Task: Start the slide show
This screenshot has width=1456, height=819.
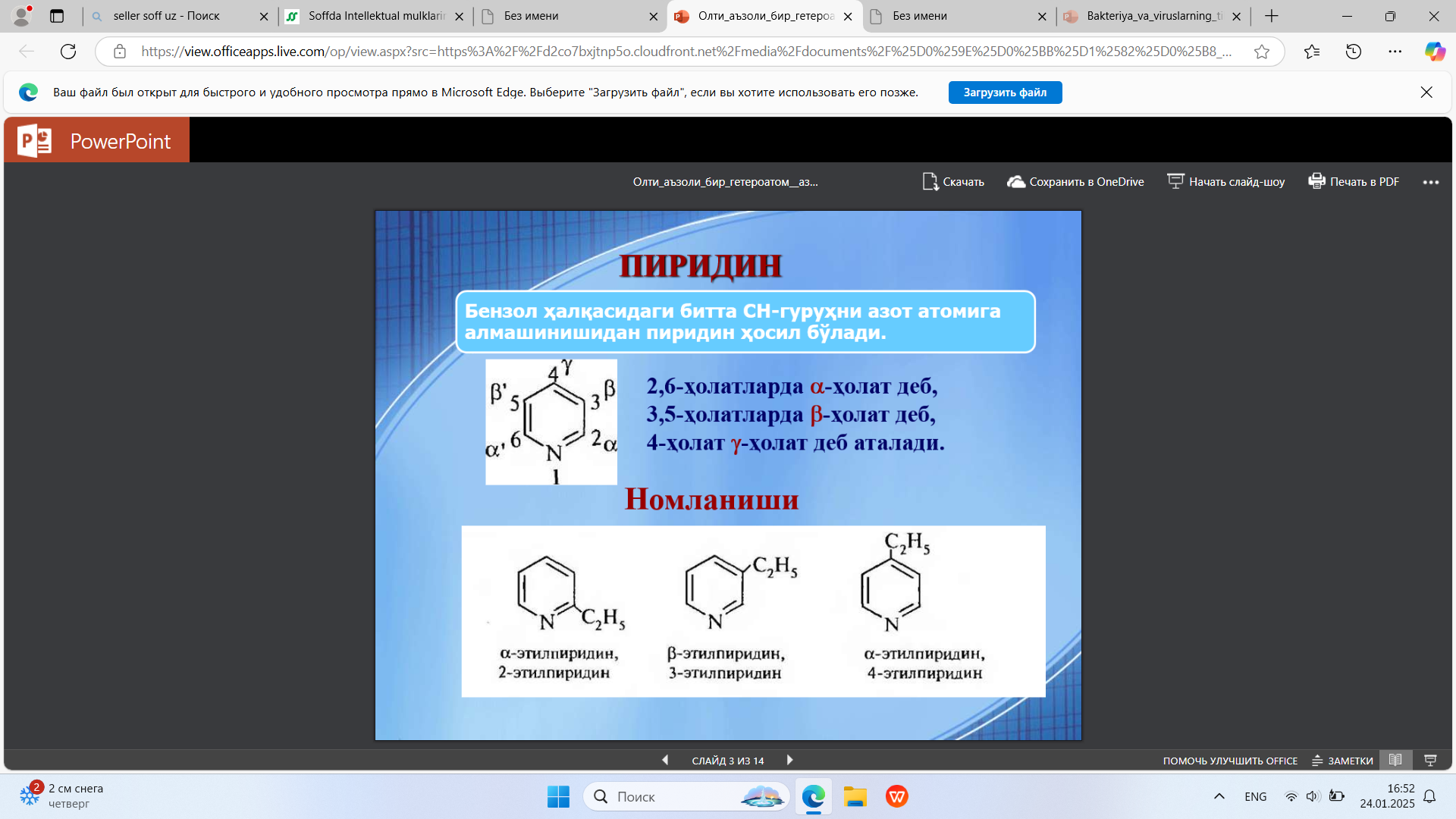Action: pyautogui.click(x=1225, y=182)
